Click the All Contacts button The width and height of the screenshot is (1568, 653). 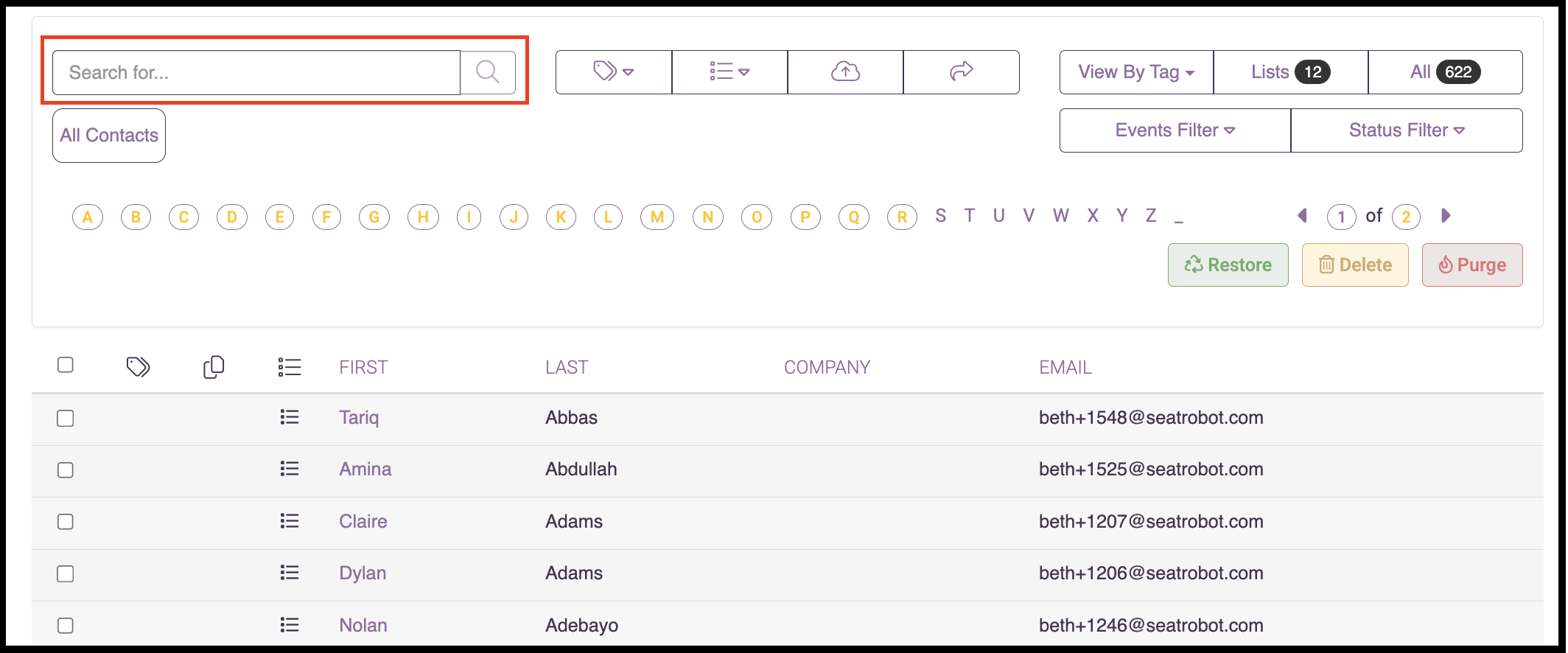click(x=109, y=136)
